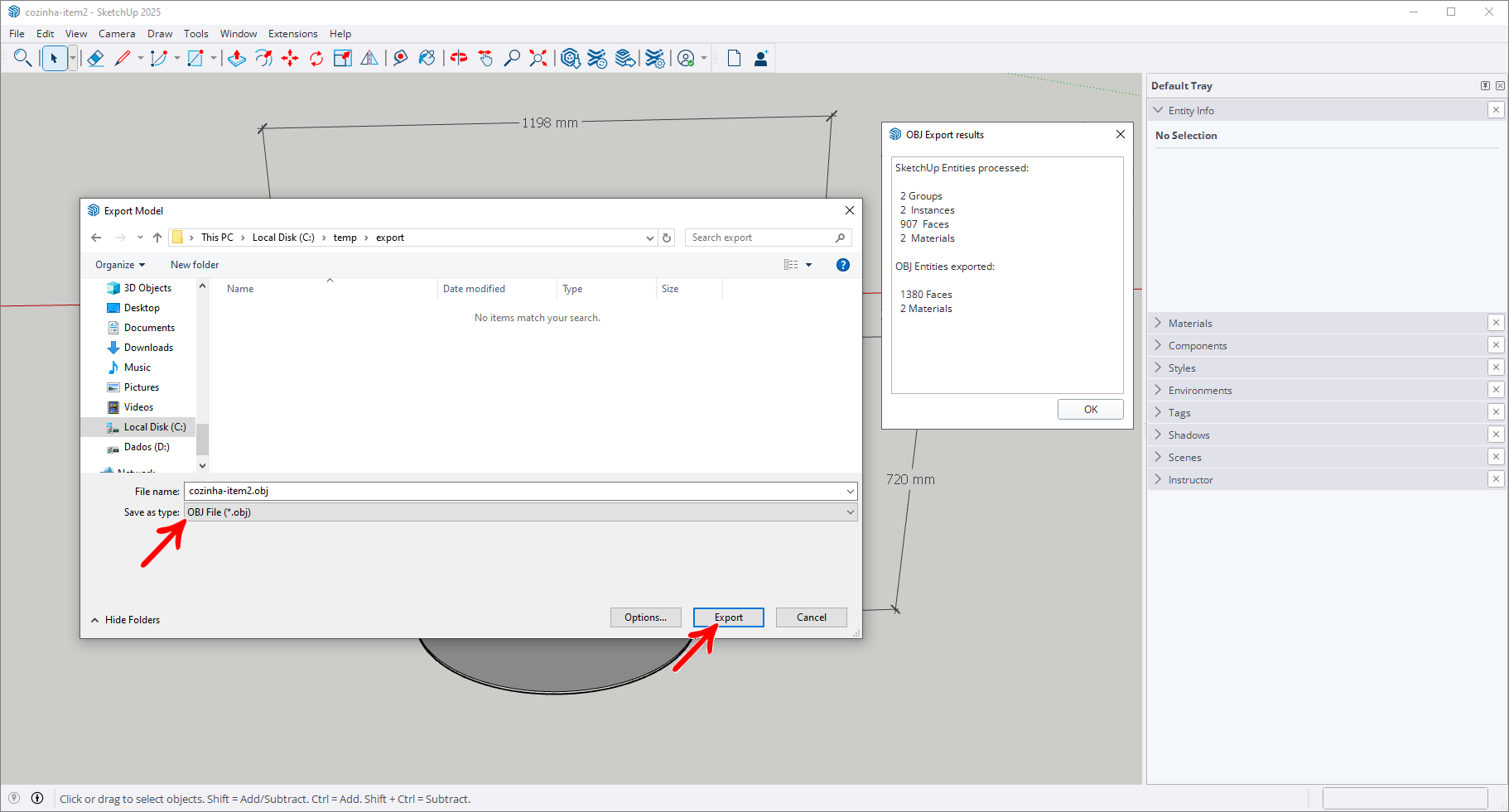Click the add person share icon

(761, 58)
